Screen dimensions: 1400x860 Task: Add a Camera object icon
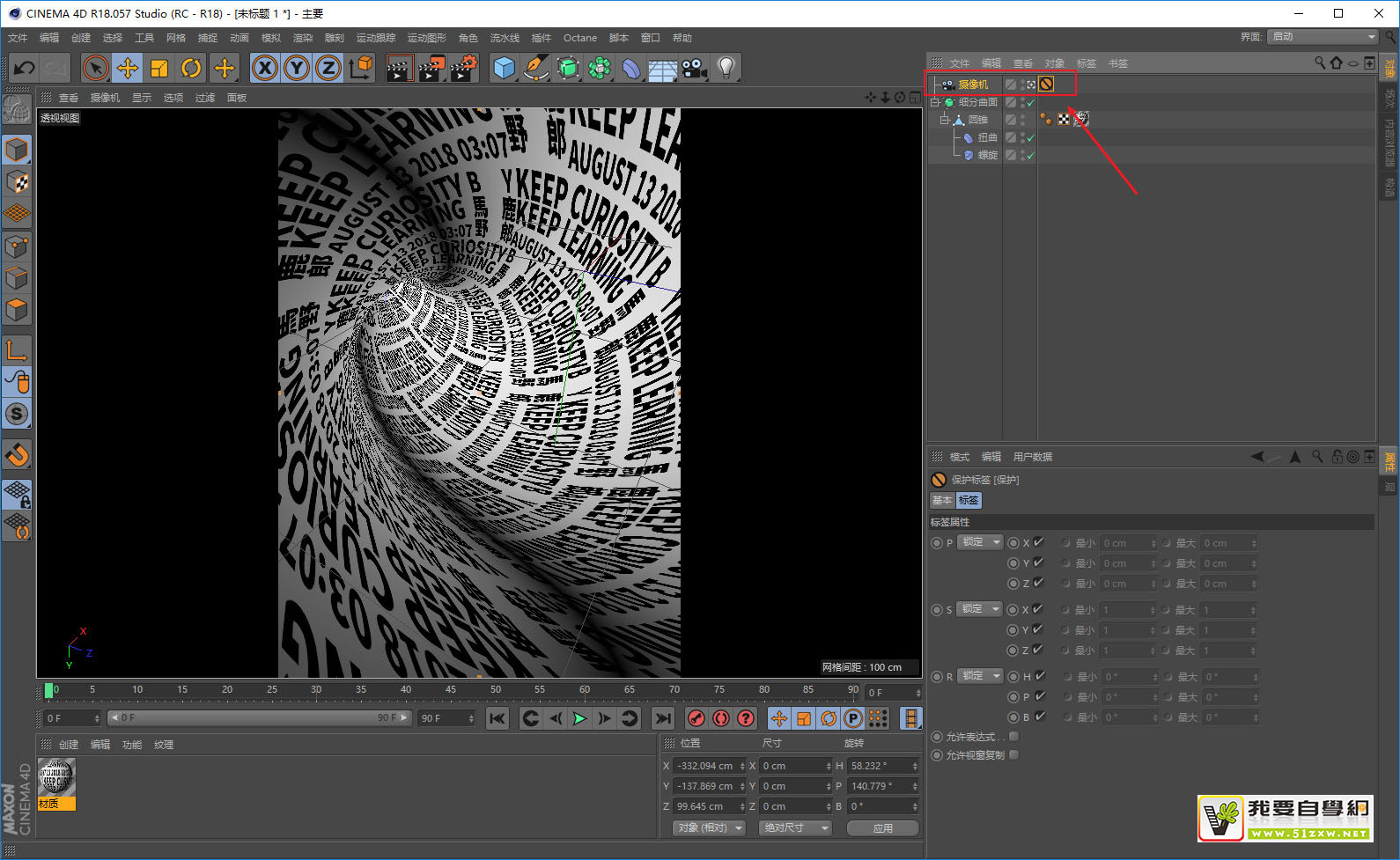tap(694, 68)
